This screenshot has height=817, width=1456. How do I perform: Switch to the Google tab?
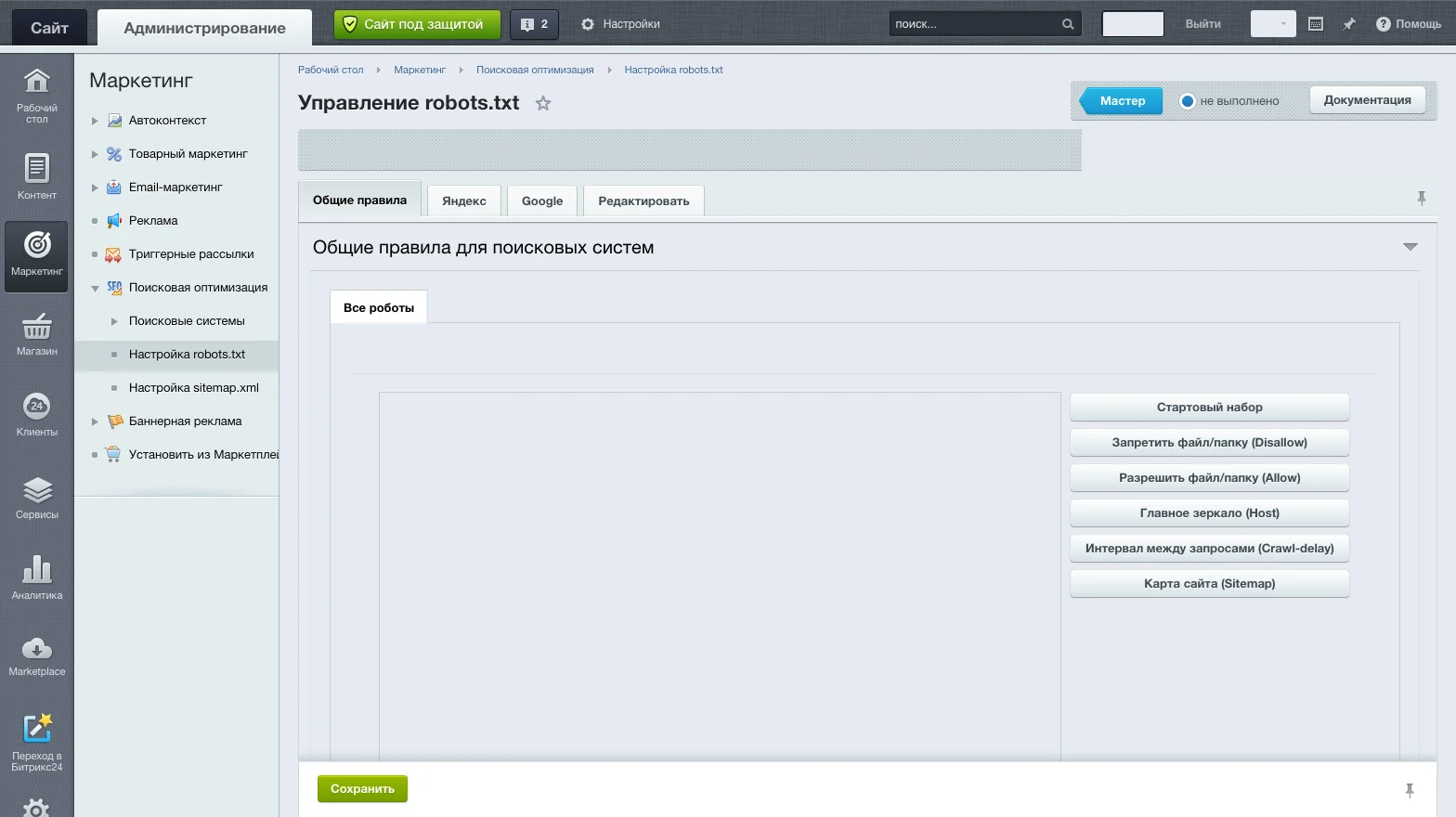click(542, 201)
